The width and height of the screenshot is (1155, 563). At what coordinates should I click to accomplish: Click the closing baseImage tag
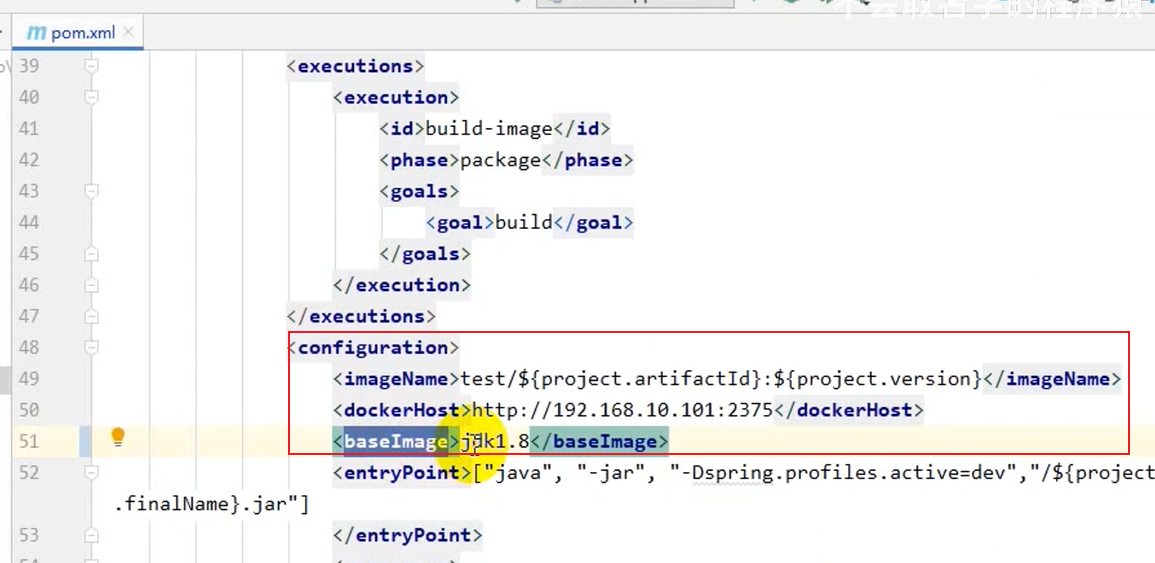[599, 441]
